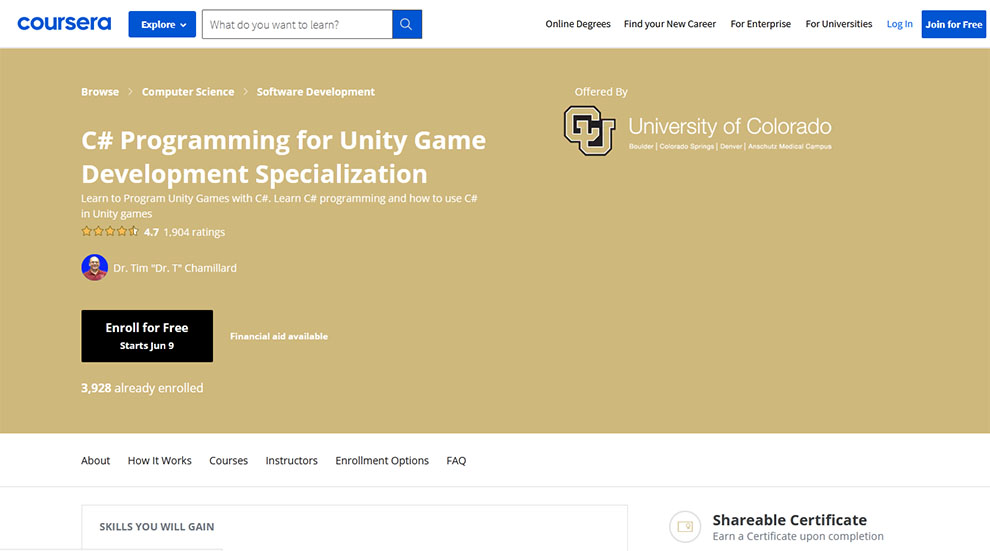The image size is (990, 551).
Task: Click the Offered By label
Action: tap(601, 92)
